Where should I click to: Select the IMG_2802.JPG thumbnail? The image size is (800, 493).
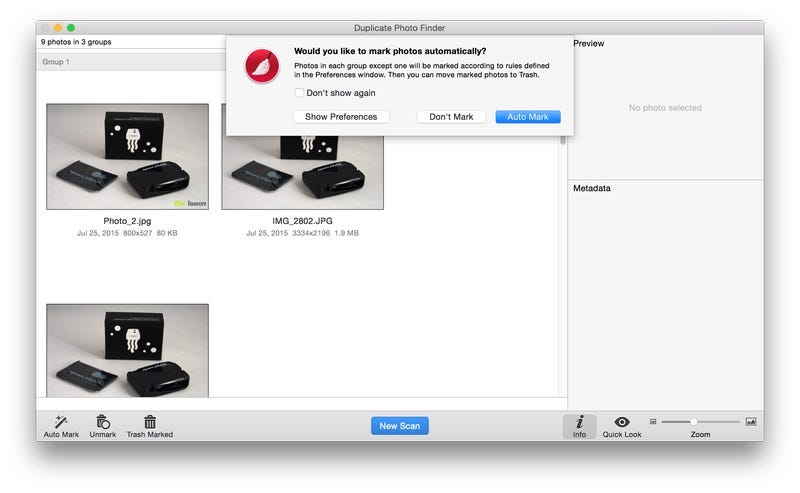coord(303,172)
